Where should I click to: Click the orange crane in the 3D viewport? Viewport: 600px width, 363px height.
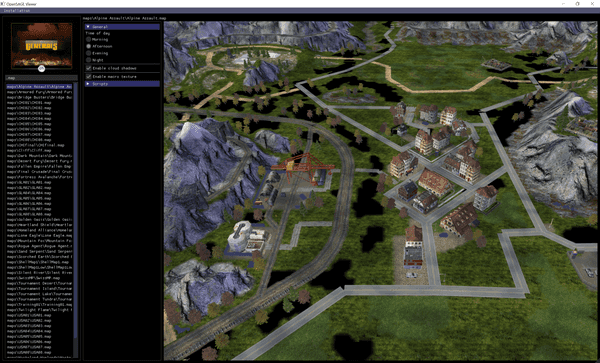click(302, 167)
